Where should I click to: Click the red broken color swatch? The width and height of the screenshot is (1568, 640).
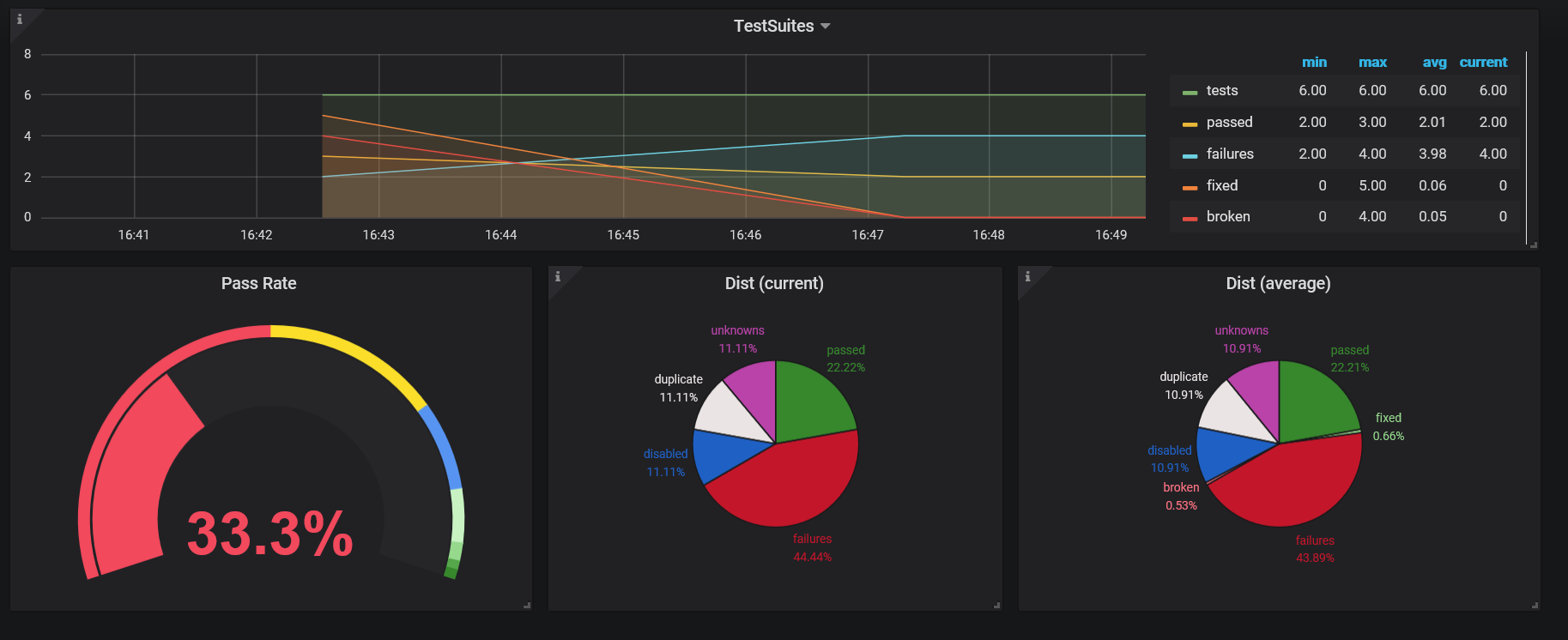click(1190, 218)
